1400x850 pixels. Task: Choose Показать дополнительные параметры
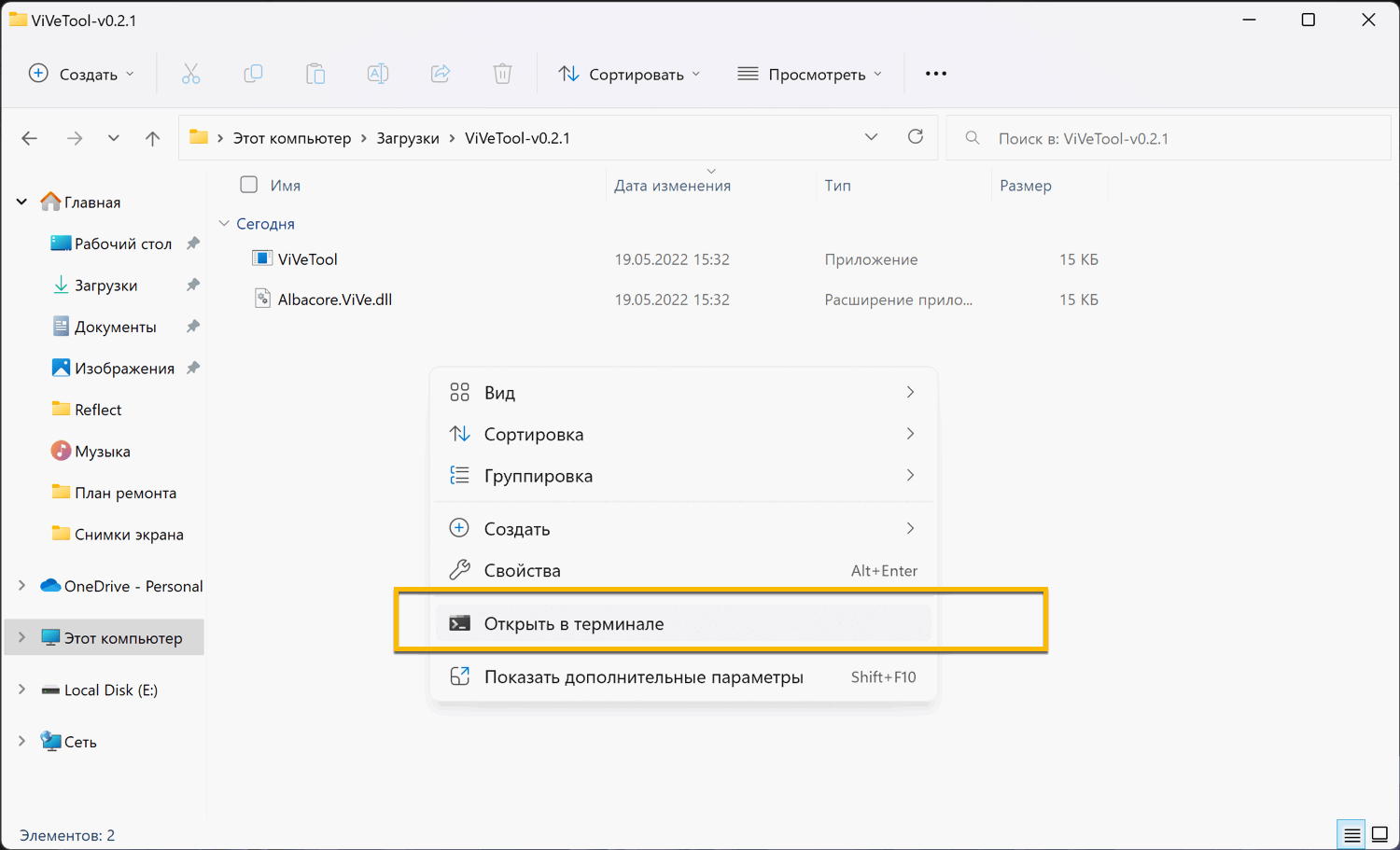click(x=683, y=676)
